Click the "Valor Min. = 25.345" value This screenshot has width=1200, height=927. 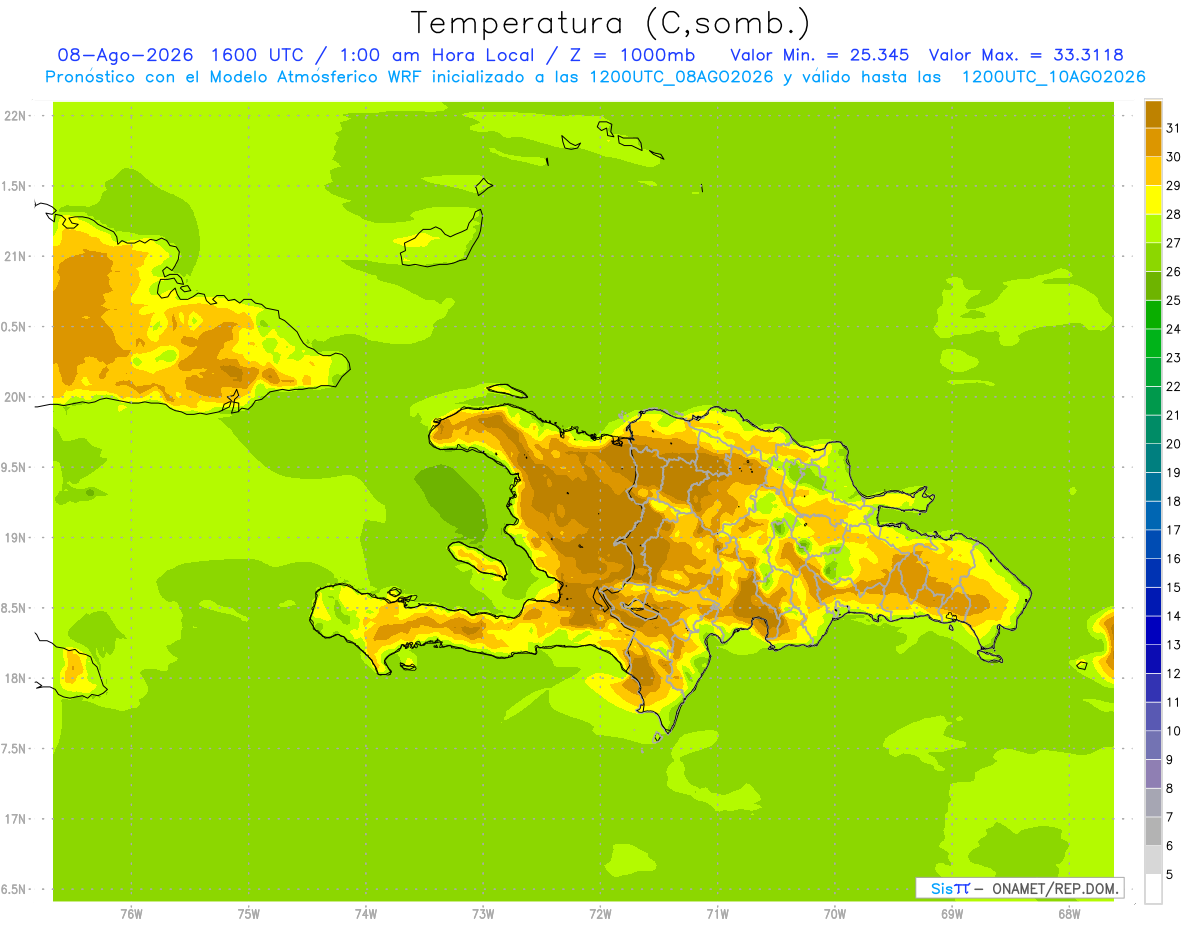[x=820, y=55]
